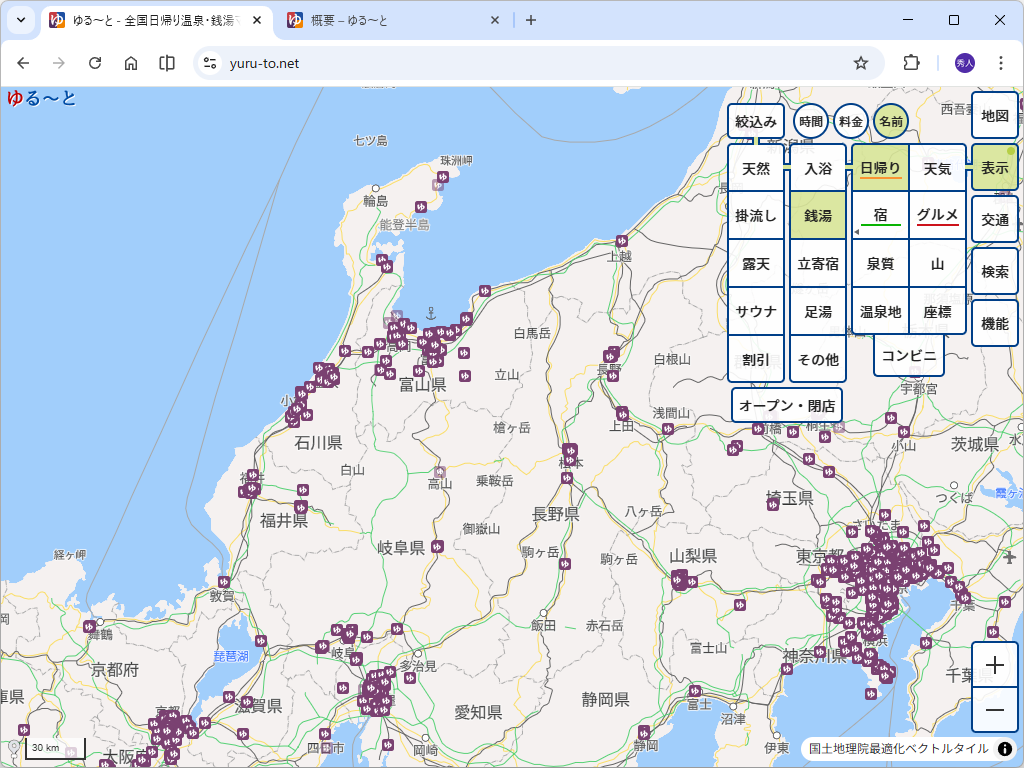
Task: Open the tab search dropdown arrow
Action: (20, 20)
